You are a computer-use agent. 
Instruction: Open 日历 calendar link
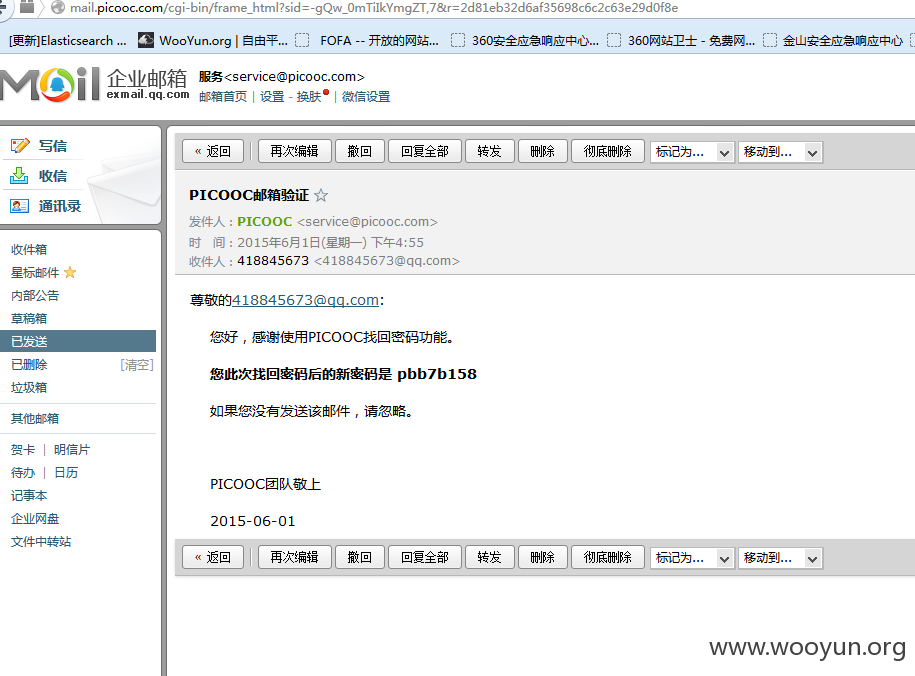point(66,472)
